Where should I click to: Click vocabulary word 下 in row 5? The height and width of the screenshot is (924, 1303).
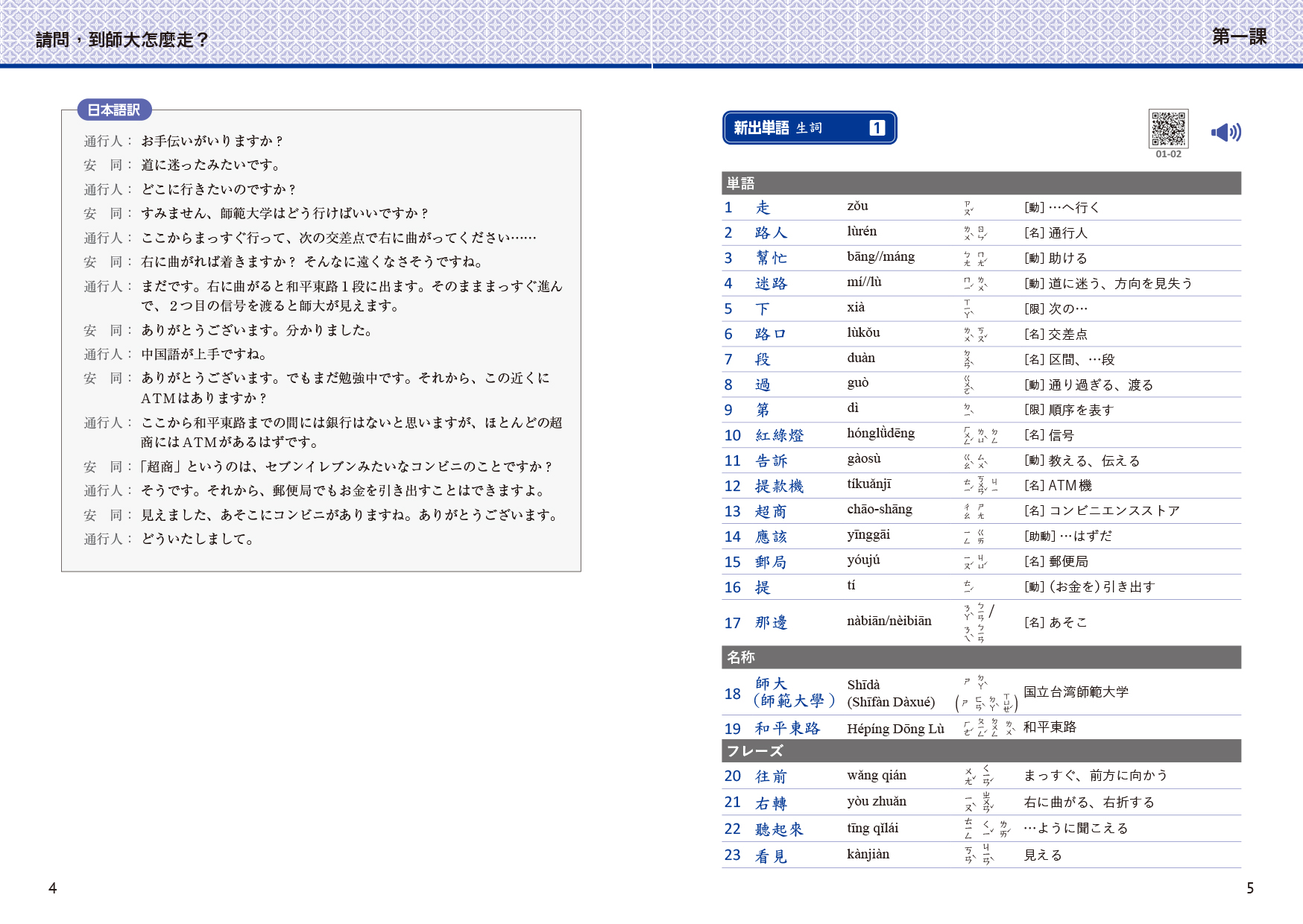click(763, 309)
